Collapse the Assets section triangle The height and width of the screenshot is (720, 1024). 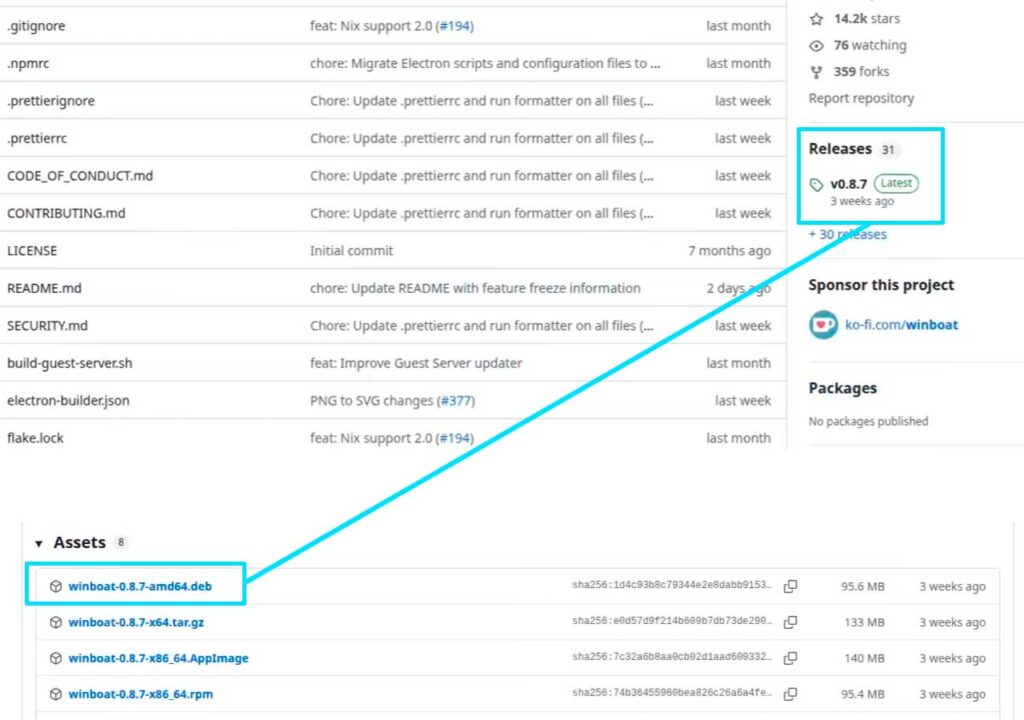[x=39, y=544]
